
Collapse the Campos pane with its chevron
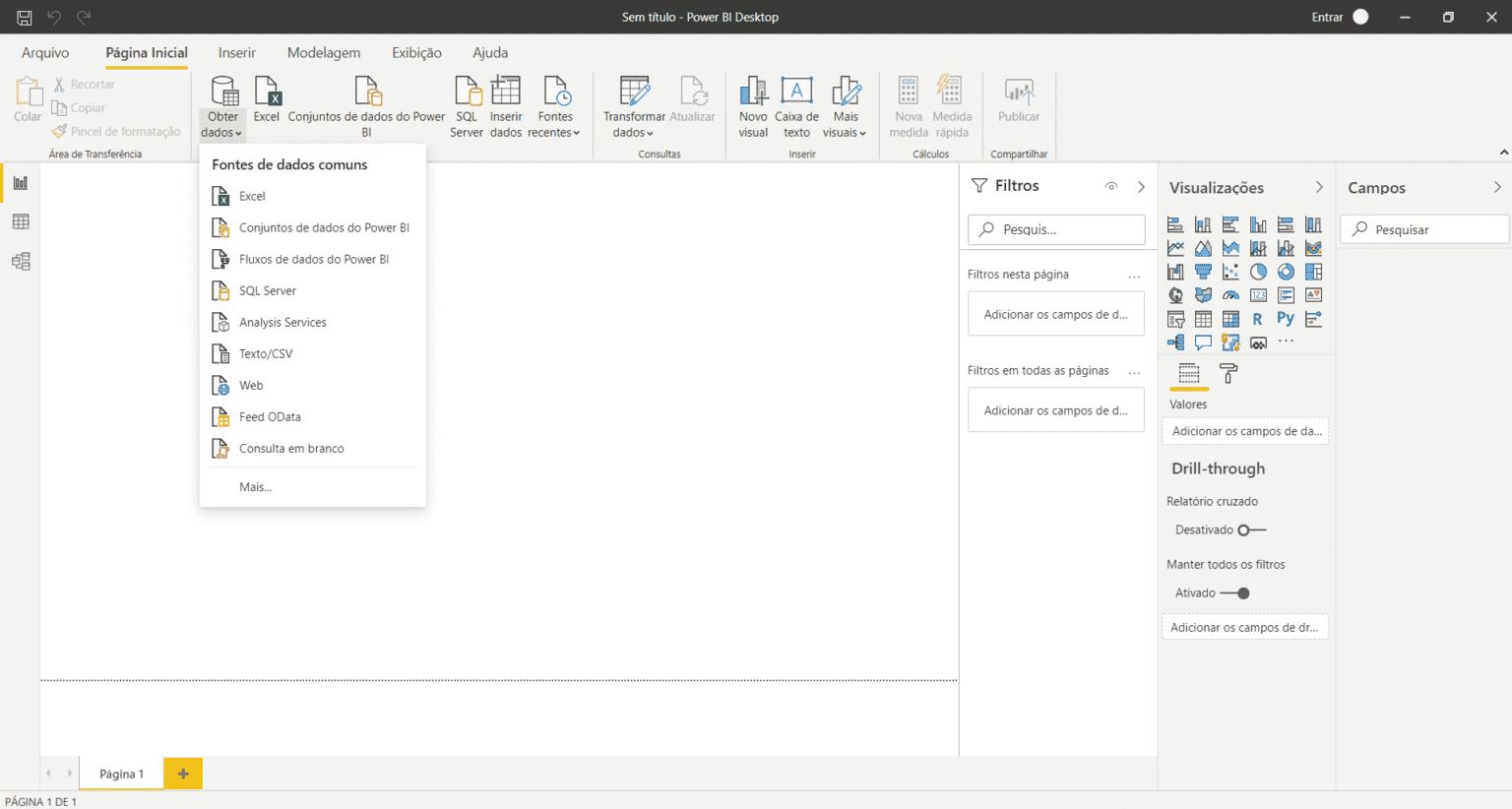(x=1498, y=186)
